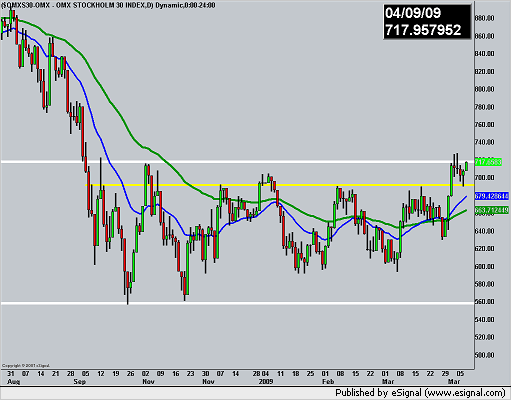This screenshot has width=511, height=400.
Task: Select the green 663.712449 moving average label
Action: pyautogui.click(x=492, y=210)
